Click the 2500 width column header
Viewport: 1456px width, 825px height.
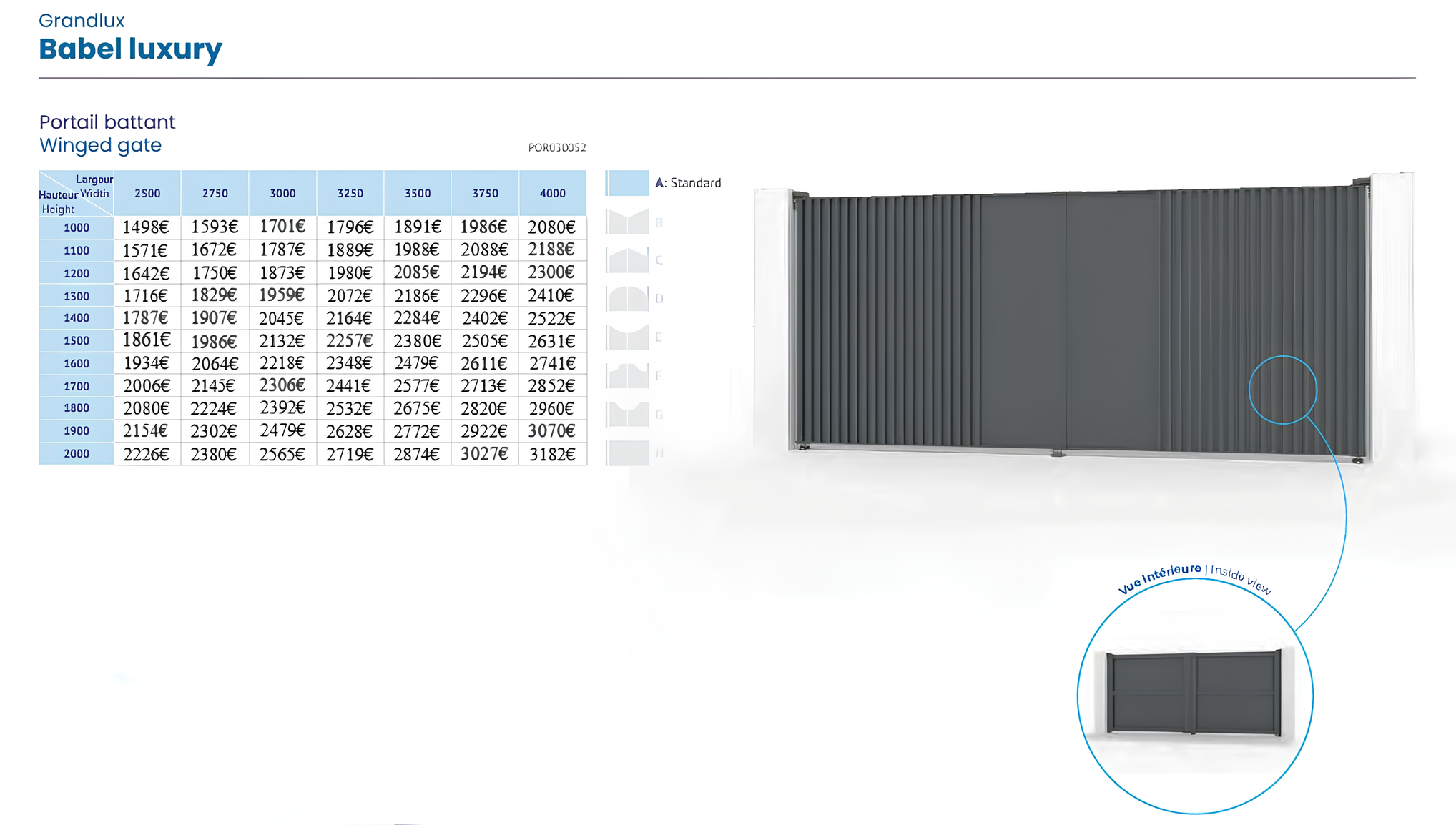(x=147, y=193)
